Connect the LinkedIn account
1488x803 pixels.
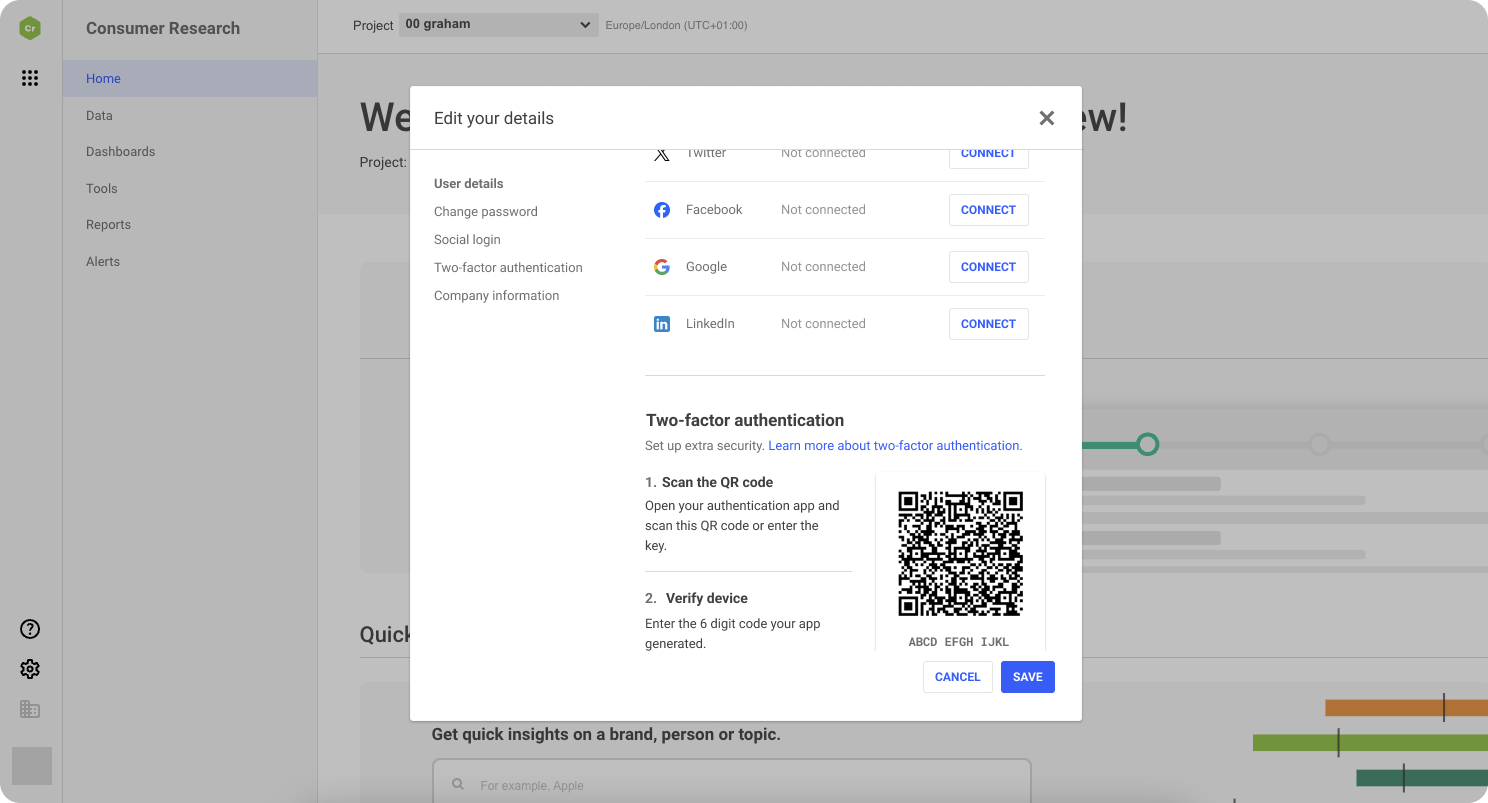[988, 324]
